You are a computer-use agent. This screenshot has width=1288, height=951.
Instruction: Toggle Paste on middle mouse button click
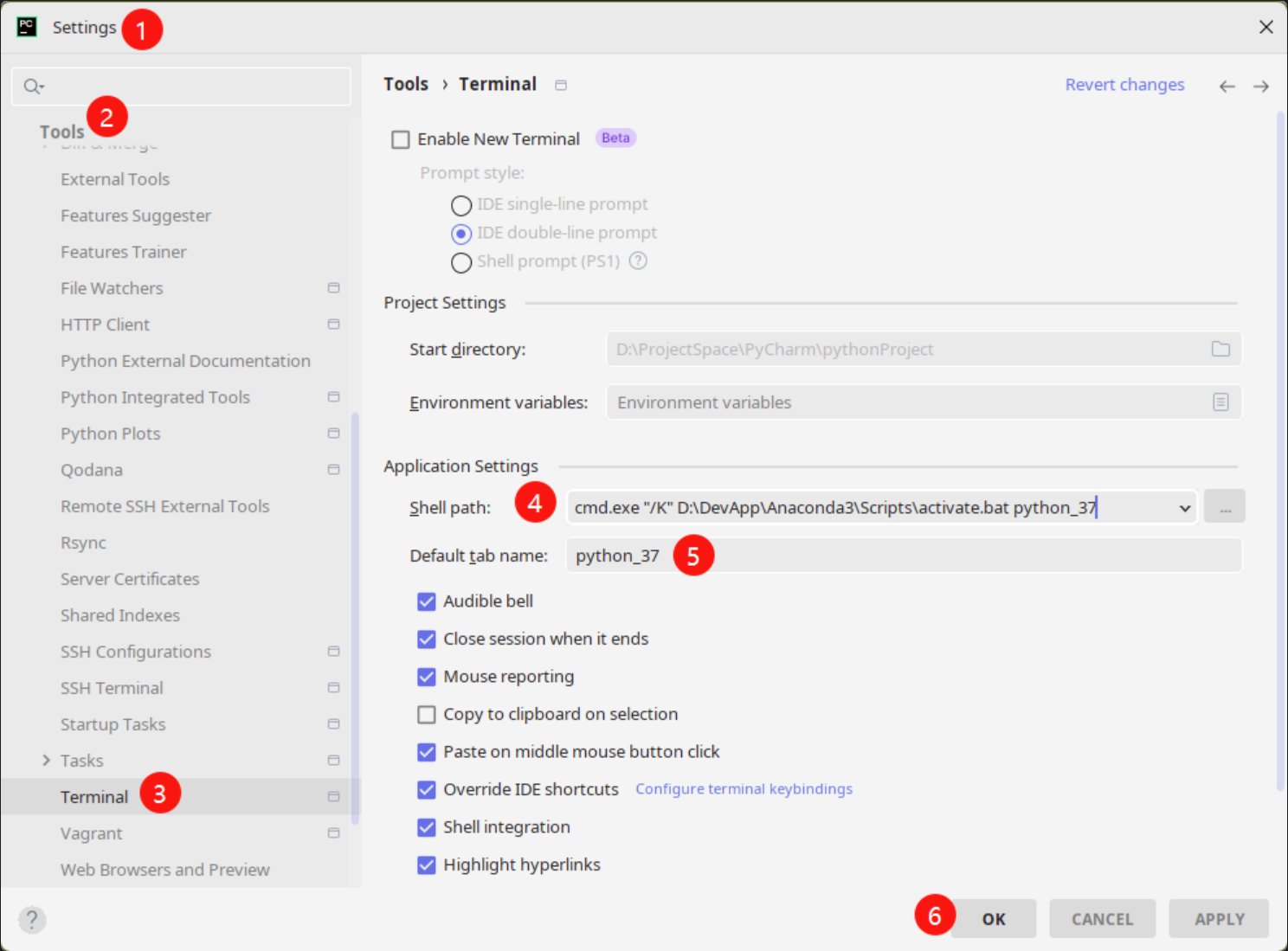[x=427, y=752]
